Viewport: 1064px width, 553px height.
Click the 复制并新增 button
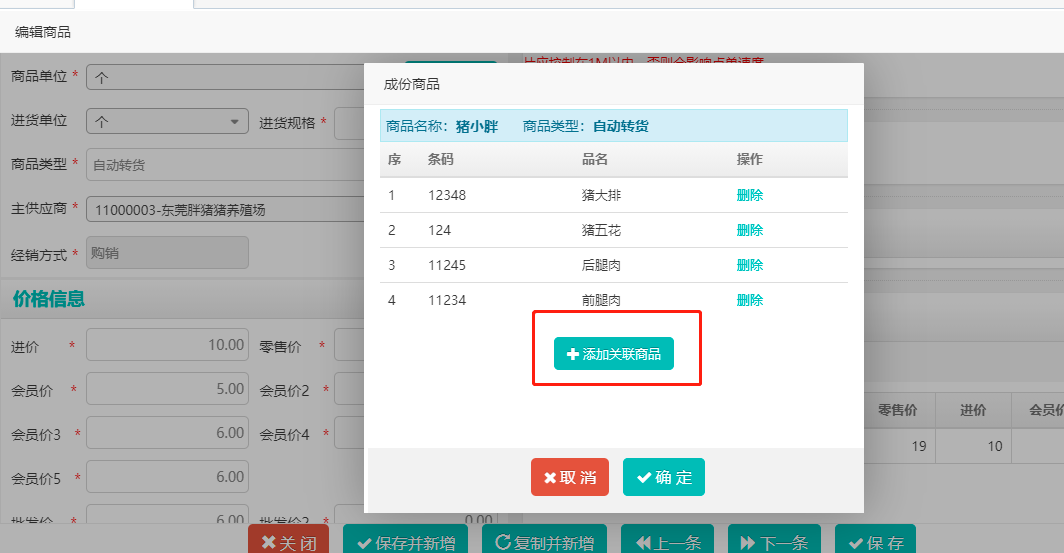[545, 542]
